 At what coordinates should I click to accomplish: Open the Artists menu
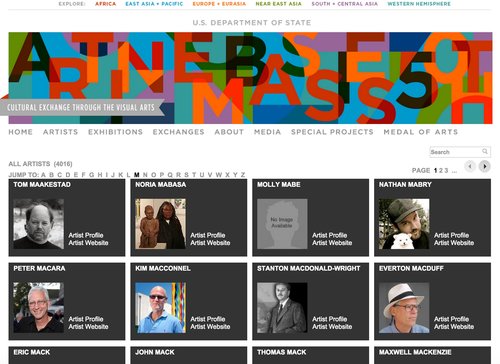click(x=60, y=132)
